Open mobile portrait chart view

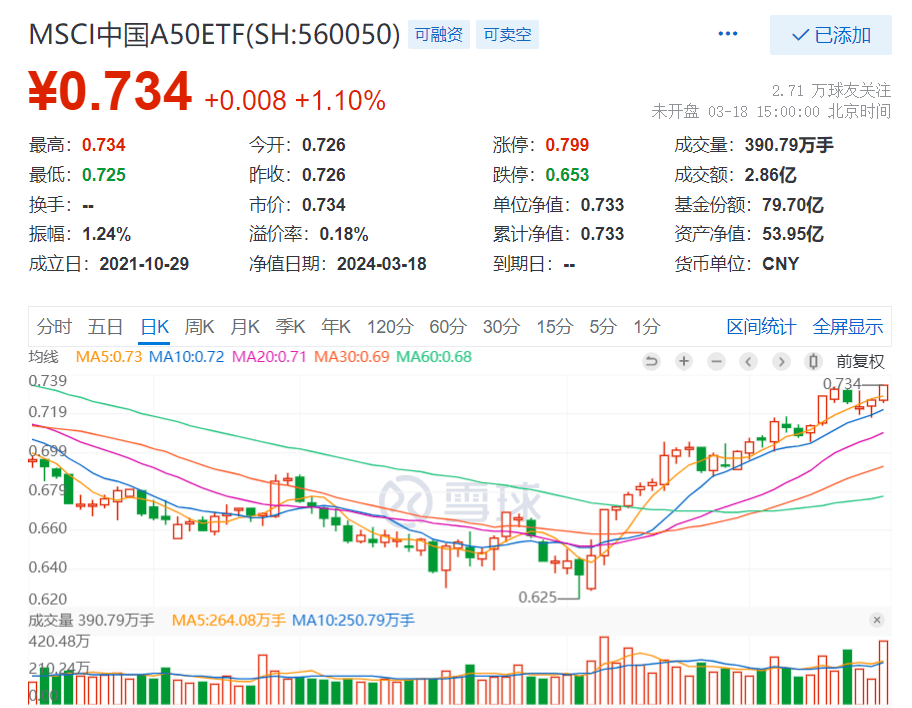click(x=814, y=361)
